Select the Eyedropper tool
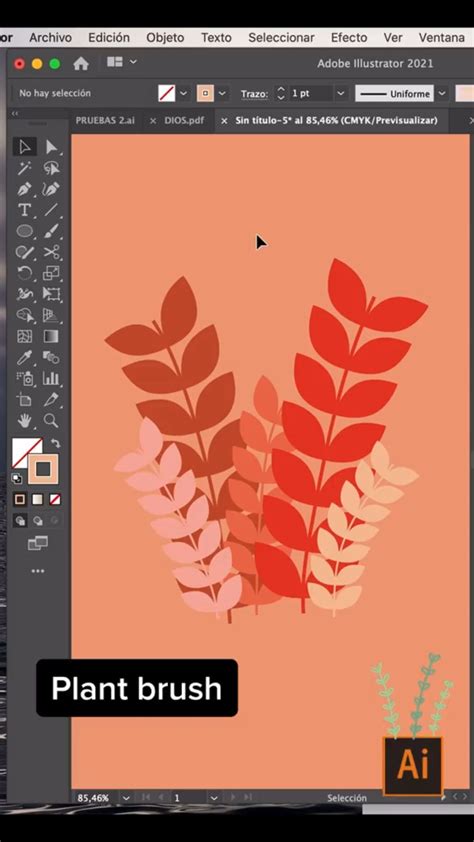Screen dimensions: 474x842 pos(25,357)
